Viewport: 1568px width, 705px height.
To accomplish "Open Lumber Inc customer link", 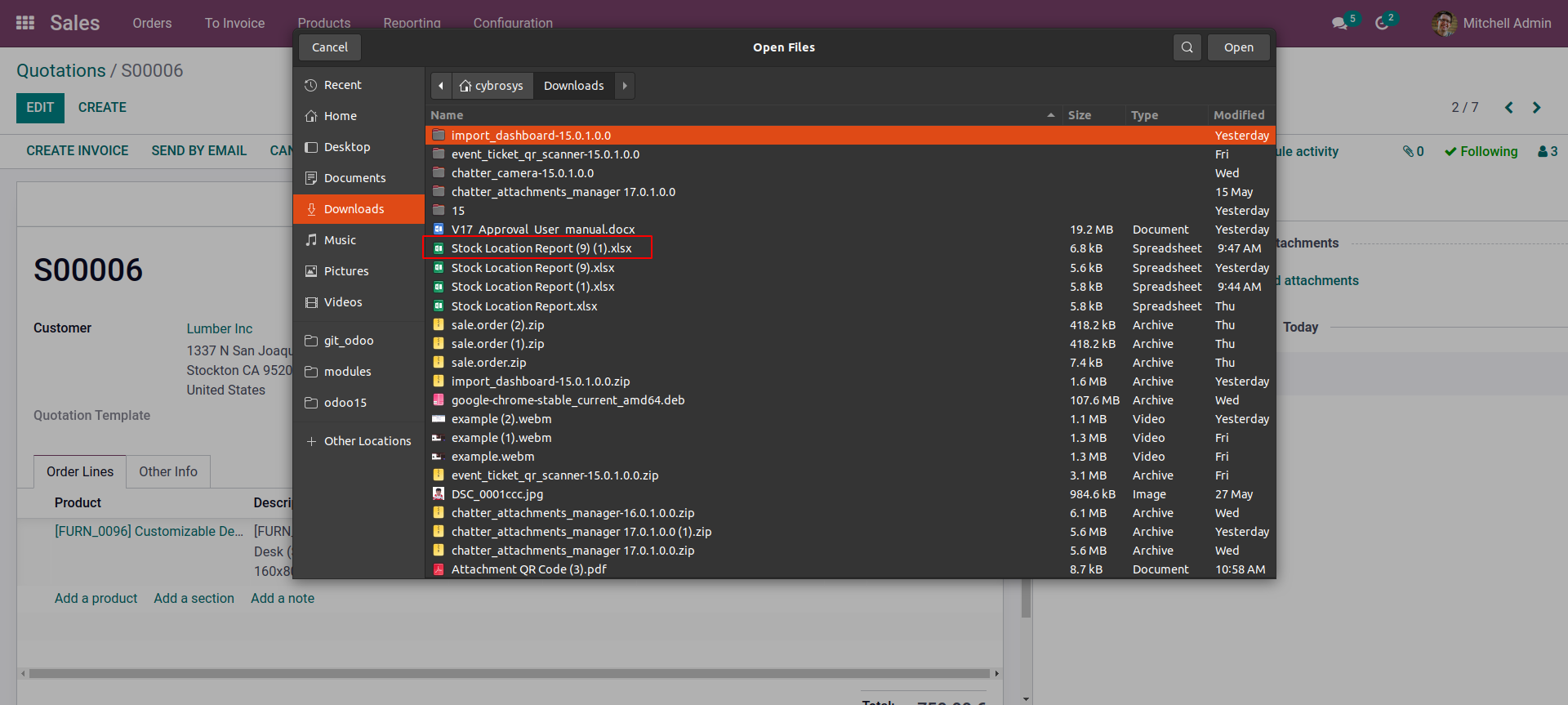I will [x=220, y=328].
